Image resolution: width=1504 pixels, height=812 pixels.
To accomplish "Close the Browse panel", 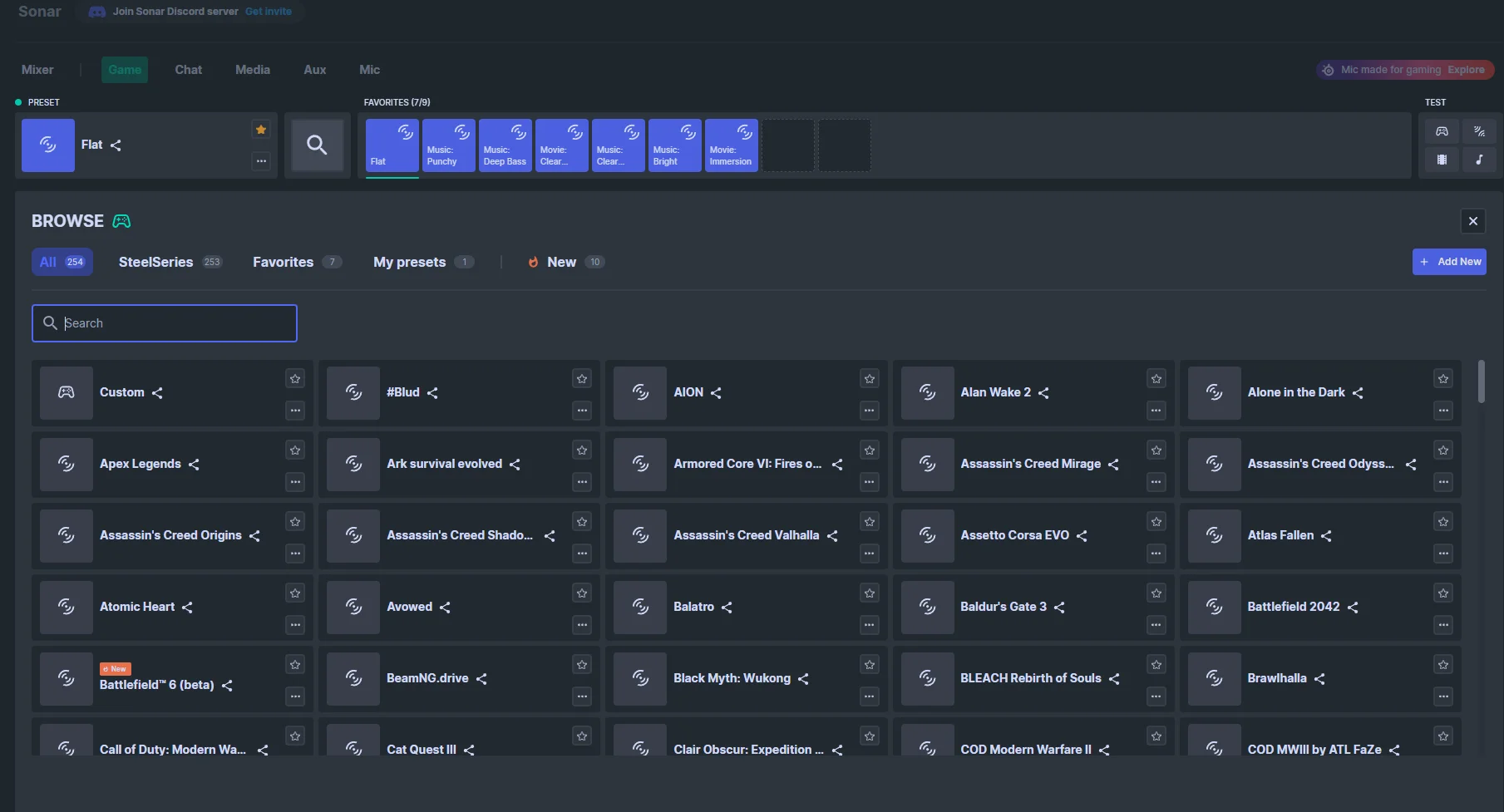I will point(1473,221).
